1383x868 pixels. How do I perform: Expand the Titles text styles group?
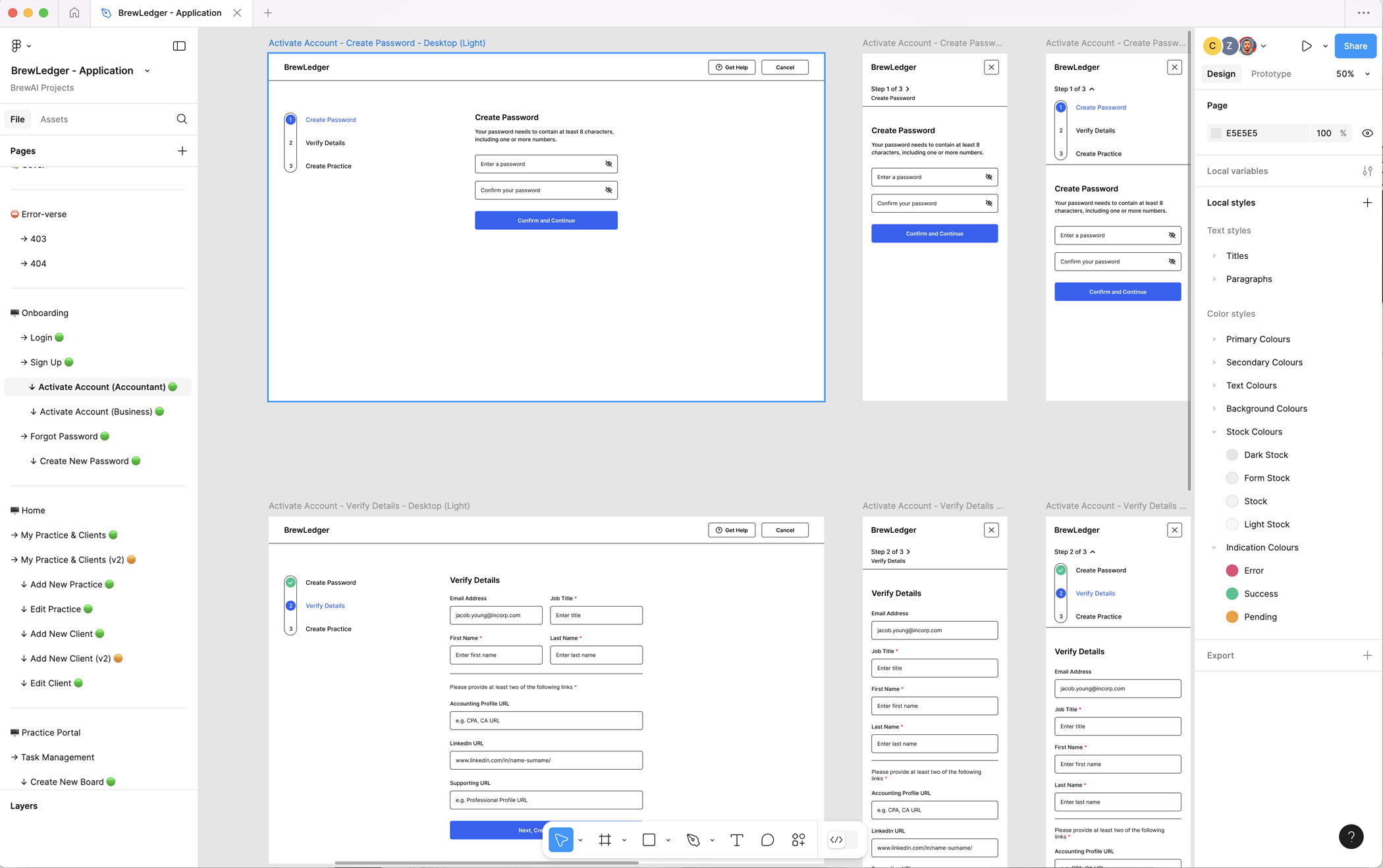click(x=1214, y=256)
